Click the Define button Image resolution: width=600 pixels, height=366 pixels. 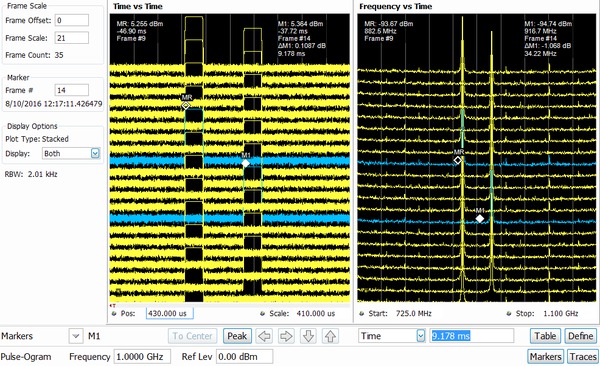(x=580, y=336)
